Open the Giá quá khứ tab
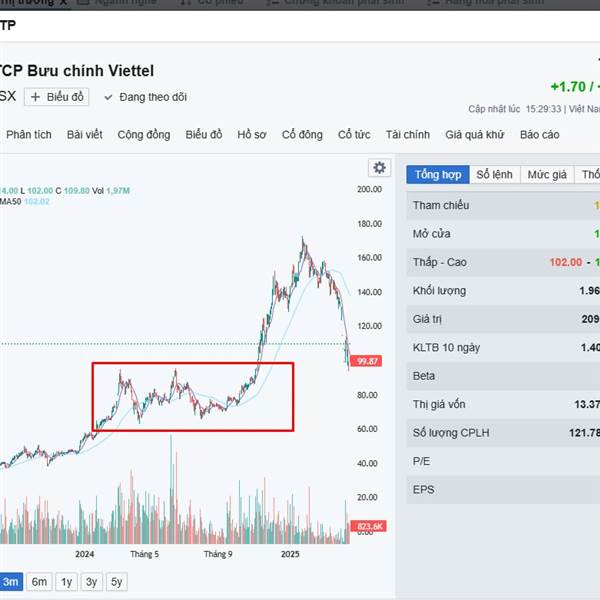This screenshot has height=600, width=600. [475, 134]
